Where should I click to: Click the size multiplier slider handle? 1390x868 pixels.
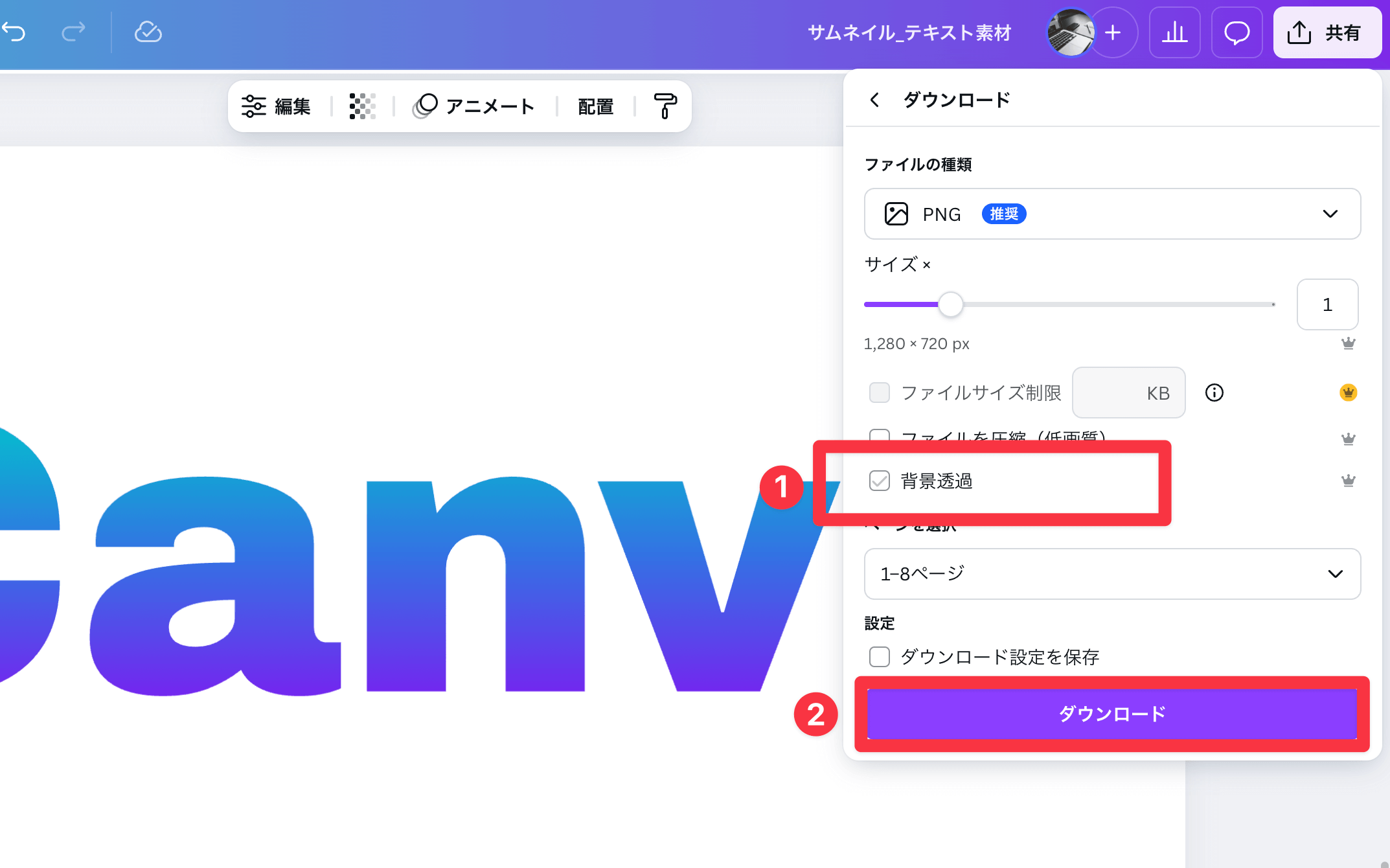click(x=951, y=304)
